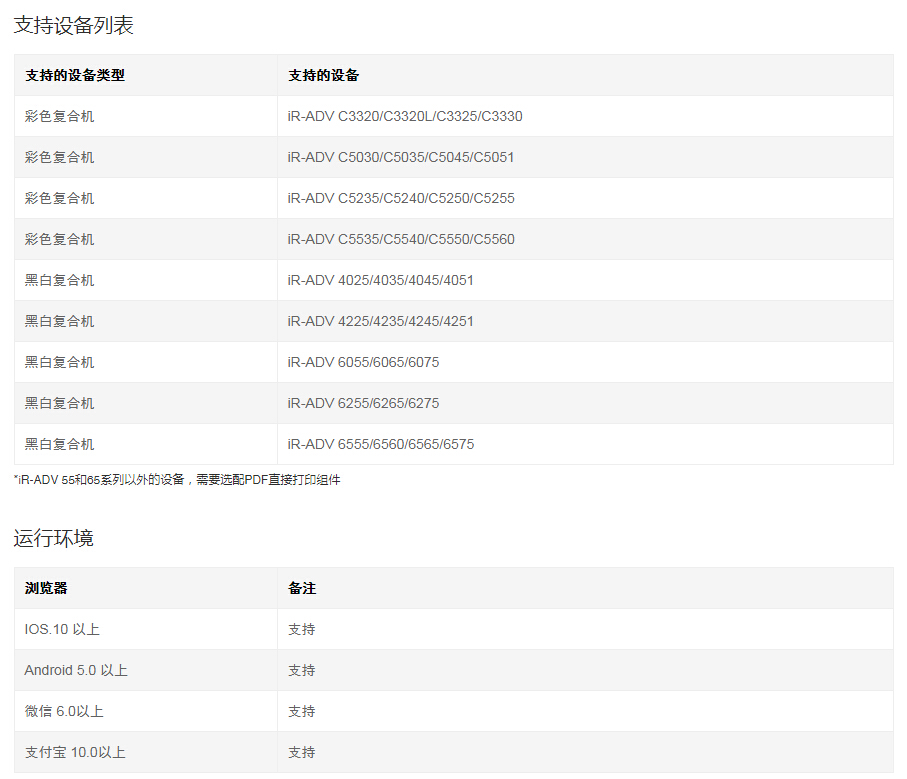Click the 支持设备列表 heading
This screenshot has height=779, width=907.
[x=73, y=25]
